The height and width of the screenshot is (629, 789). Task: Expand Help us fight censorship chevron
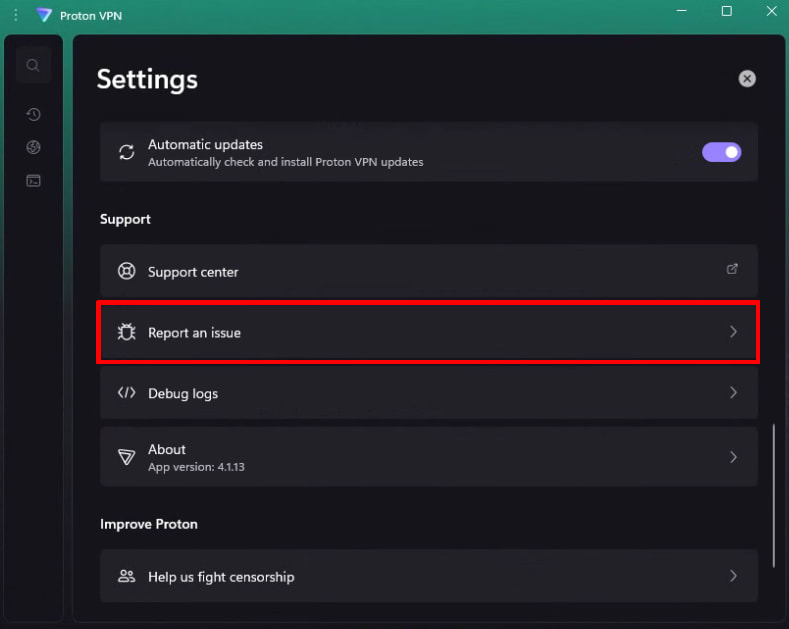pyautogui.click(x=733, y=576)
